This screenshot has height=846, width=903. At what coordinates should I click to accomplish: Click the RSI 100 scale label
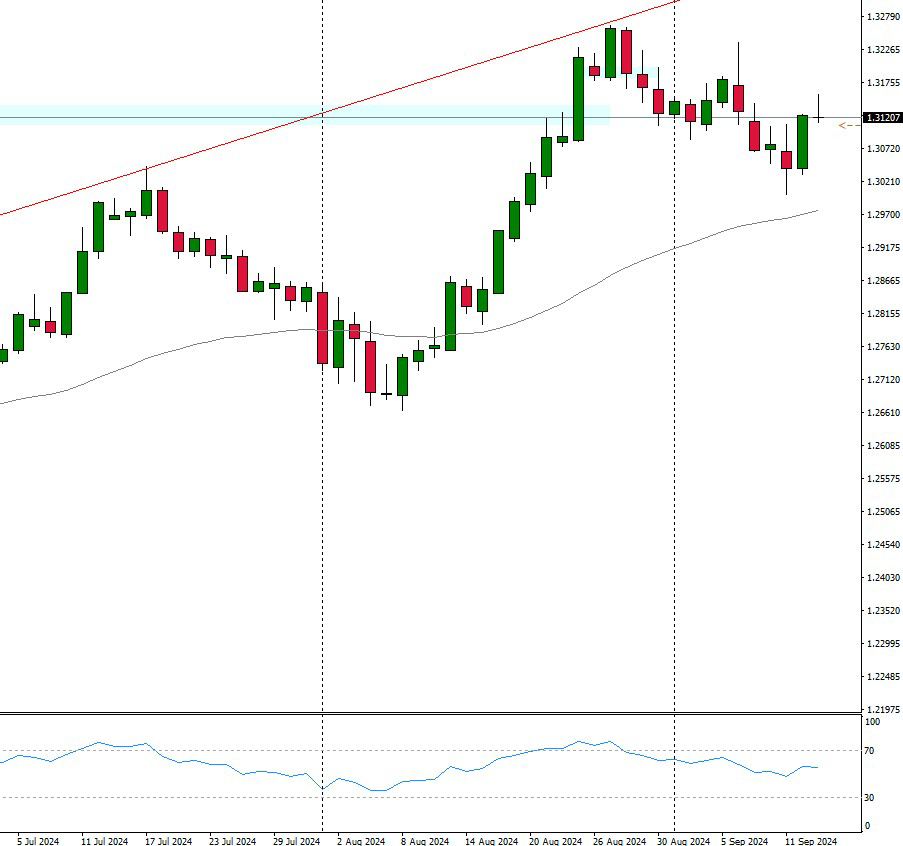click(873, 721)
